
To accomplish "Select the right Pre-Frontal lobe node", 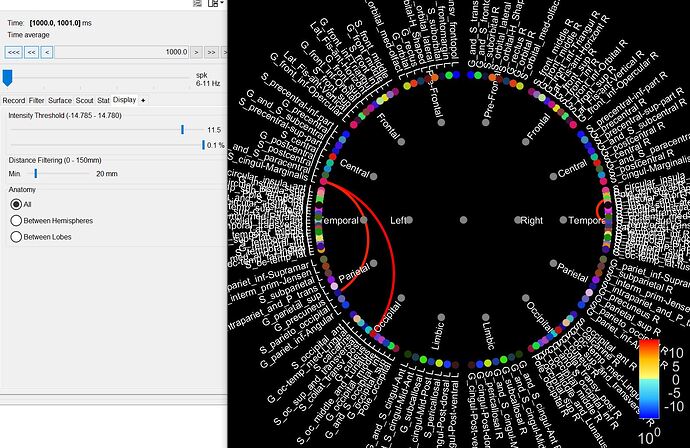I will coord(485,122).
